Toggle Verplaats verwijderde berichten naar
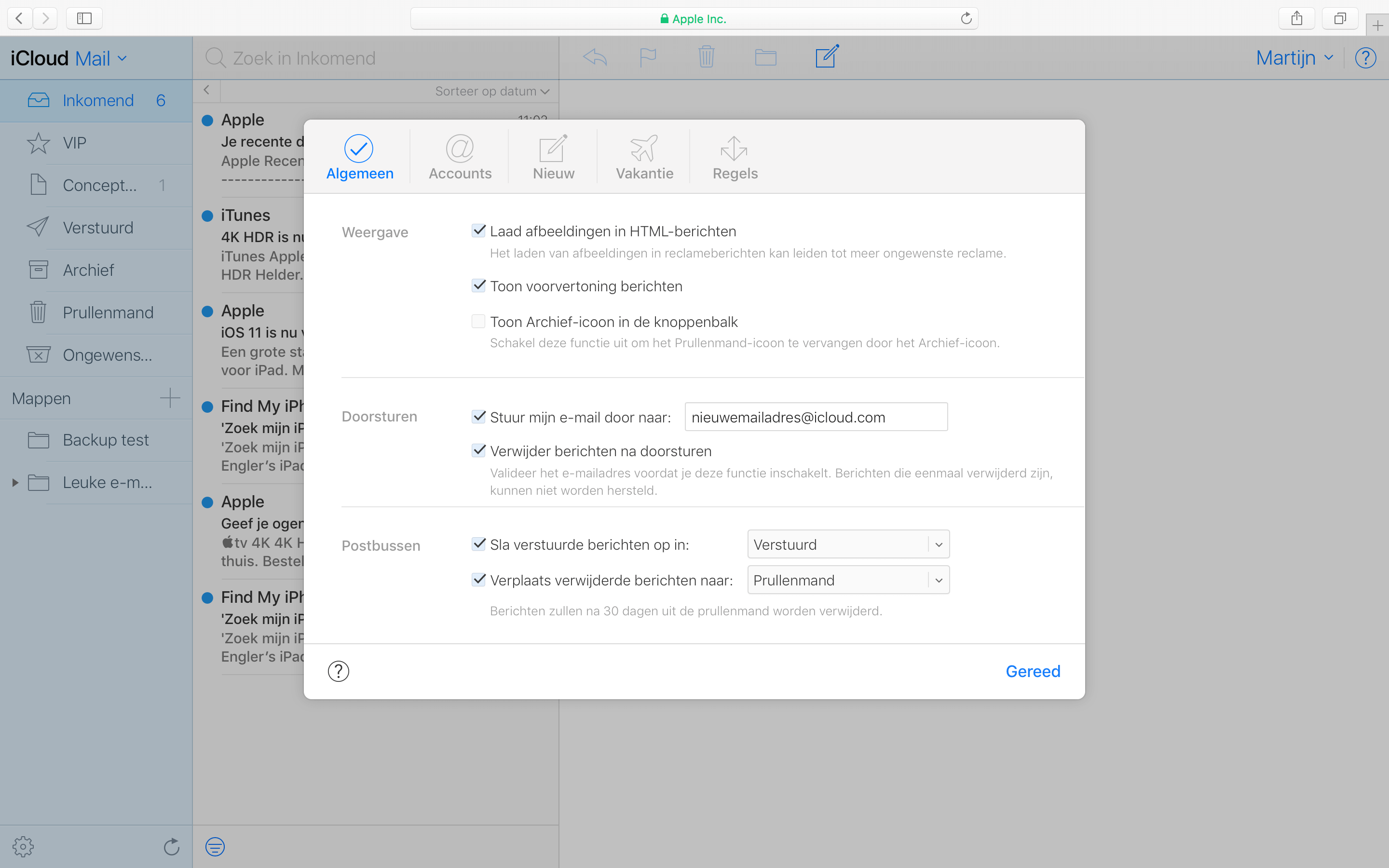This screenshot has width=1389, height=868. (479, 580)
